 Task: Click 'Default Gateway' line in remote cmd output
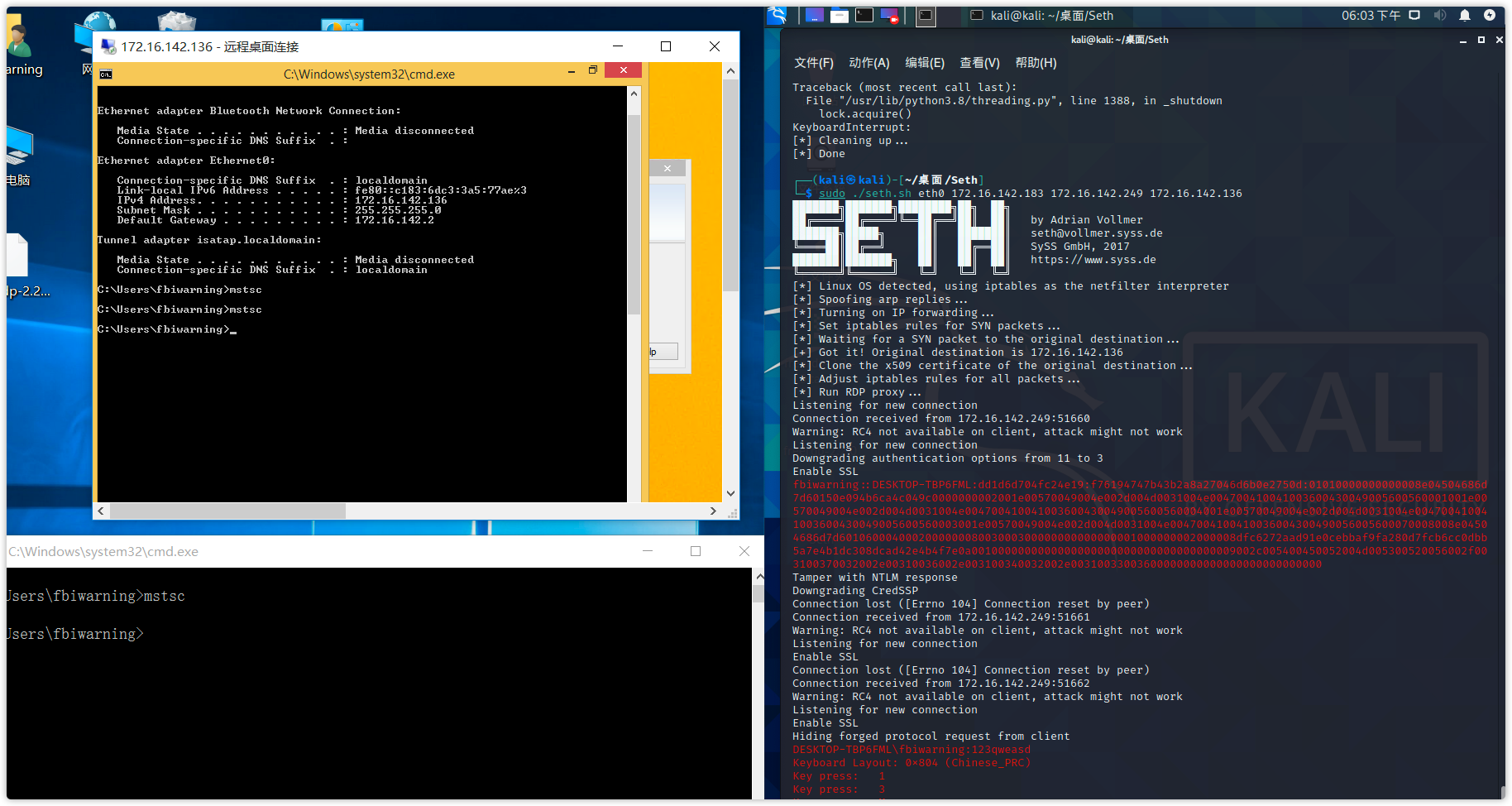click(275, 220)
